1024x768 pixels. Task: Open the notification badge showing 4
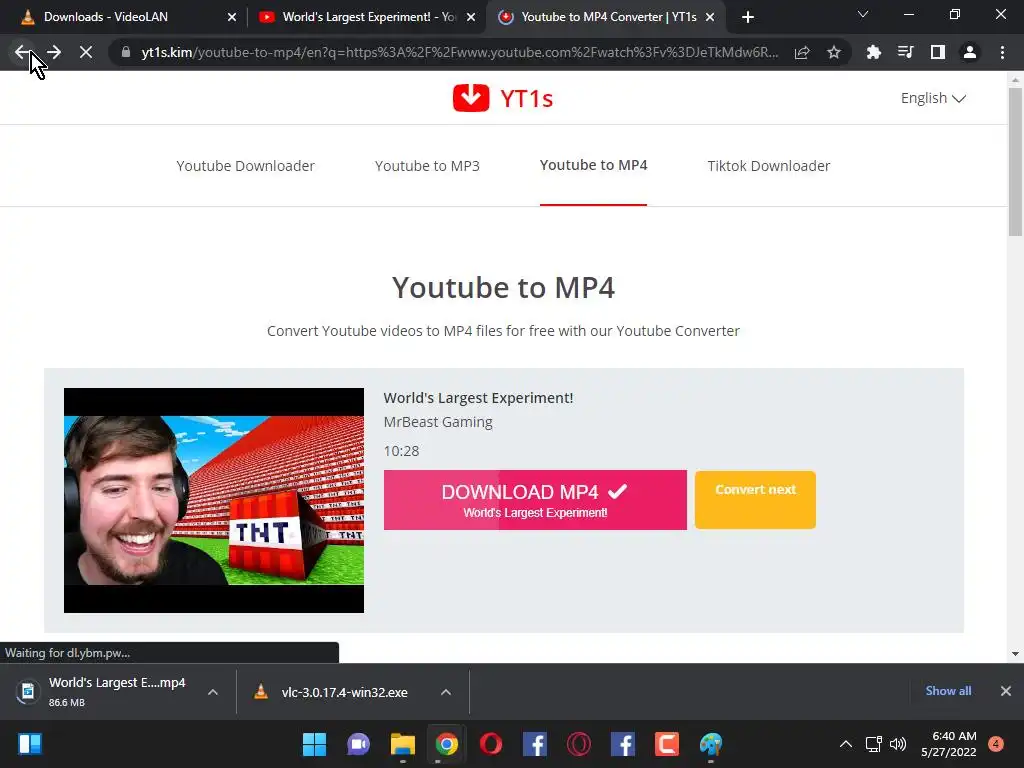pyautogui.click(x=996, y=744)
